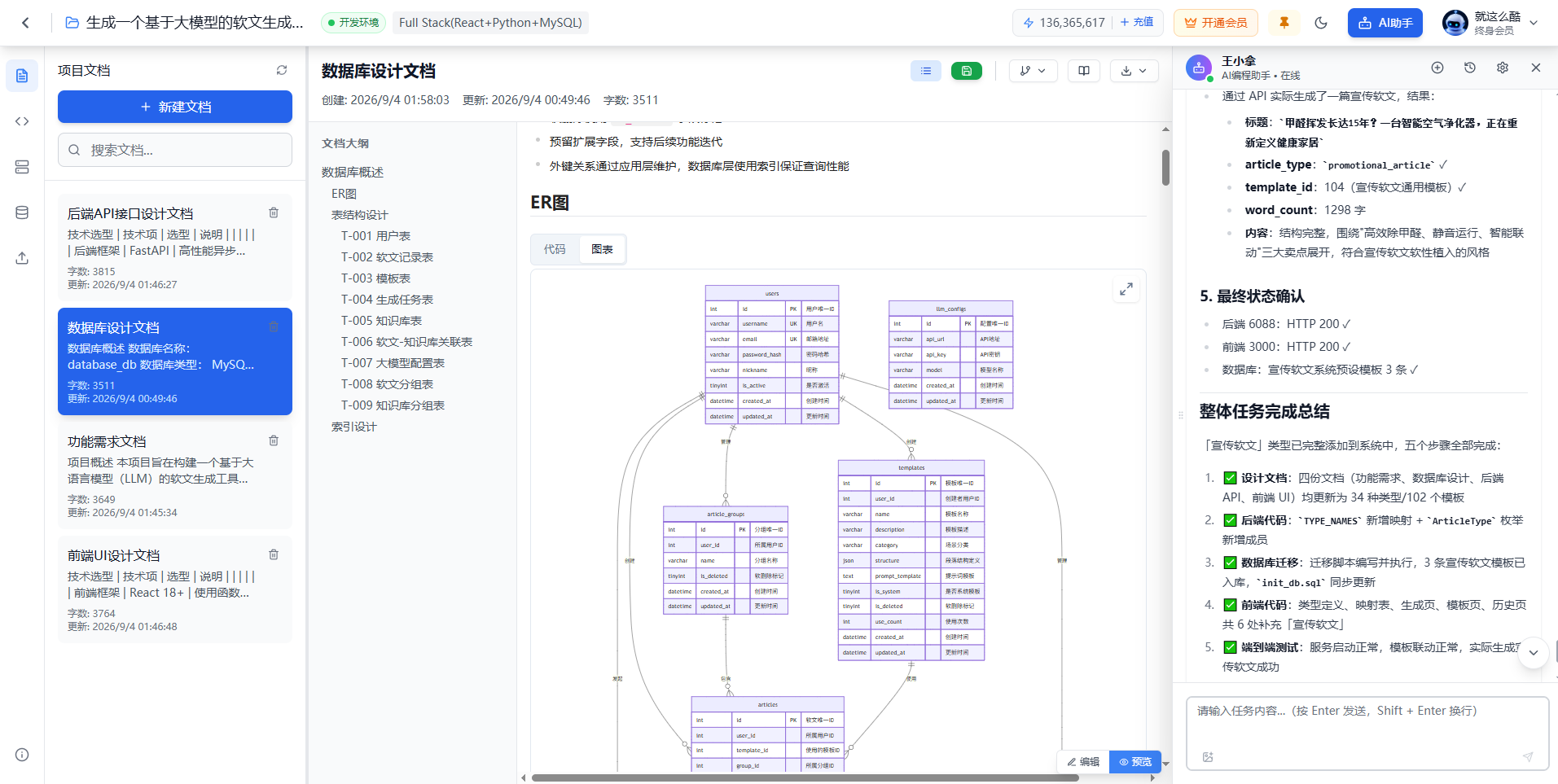Switch to 编辑 mode

[1083, 762]
